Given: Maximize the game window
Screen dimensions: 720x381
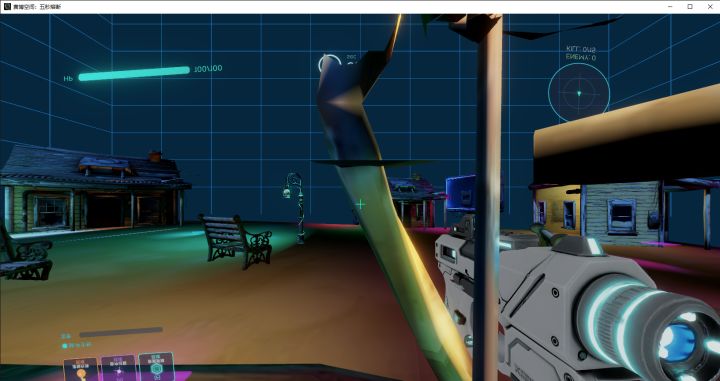Looking at the screenshot, I should coord(690,7).
